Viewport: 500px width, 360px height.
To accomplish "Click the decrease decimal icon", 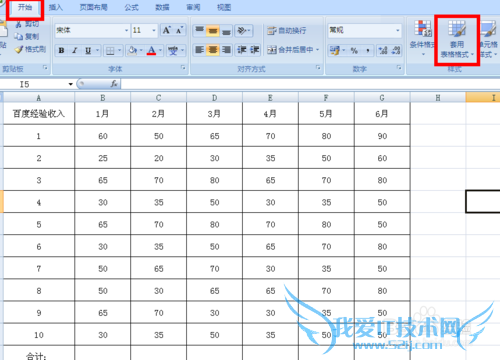I will (396, 50).
